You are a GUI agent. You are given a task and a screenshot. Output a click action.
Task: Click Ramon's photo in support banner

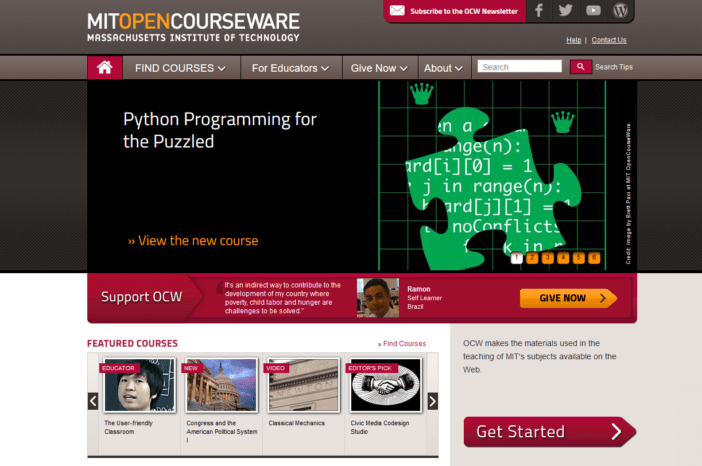tap(378, 298)
